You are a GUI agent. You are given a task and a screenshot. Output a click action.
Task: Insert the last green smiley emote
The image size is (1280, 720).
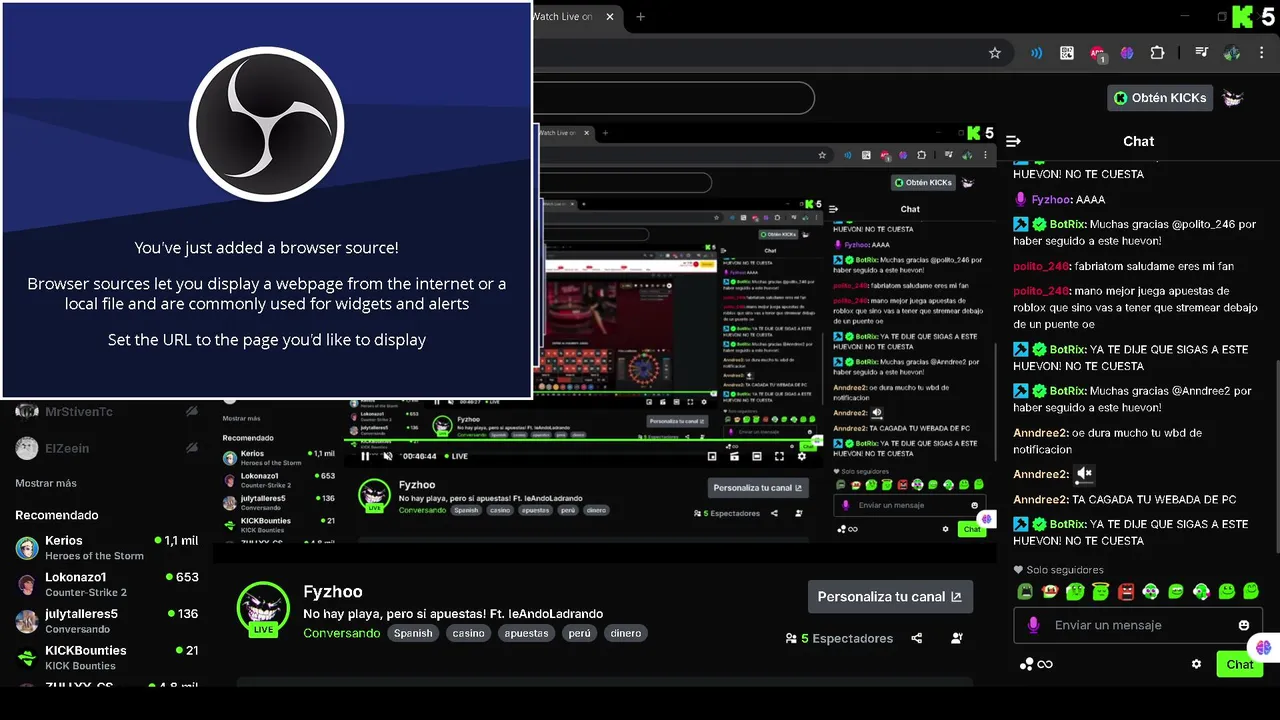tap(1251, 591)
